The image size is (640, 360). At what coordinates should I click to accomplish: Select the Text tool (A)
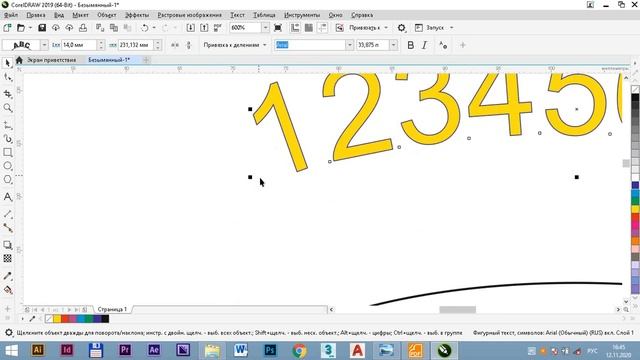click(x=7, y=197)
